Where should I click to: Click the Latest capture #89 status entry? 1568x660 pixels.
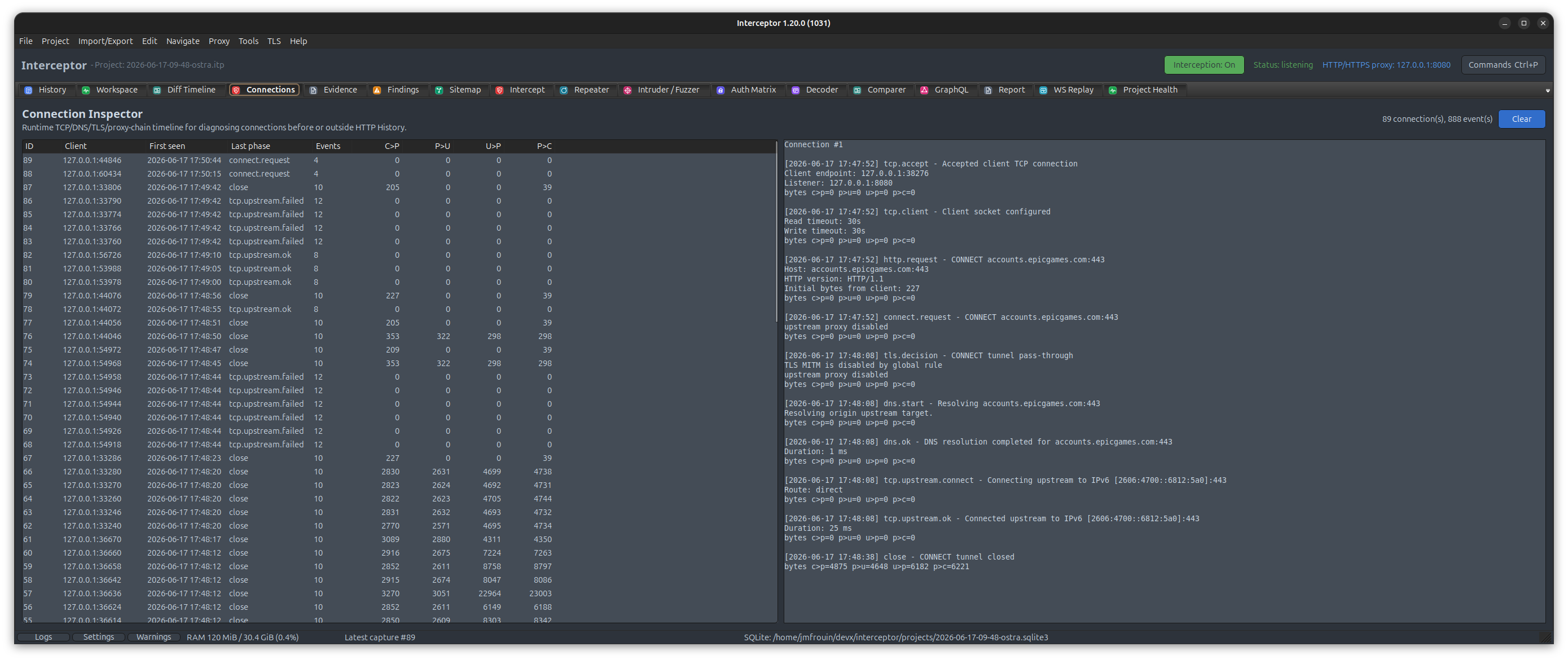tap(380, 637)
